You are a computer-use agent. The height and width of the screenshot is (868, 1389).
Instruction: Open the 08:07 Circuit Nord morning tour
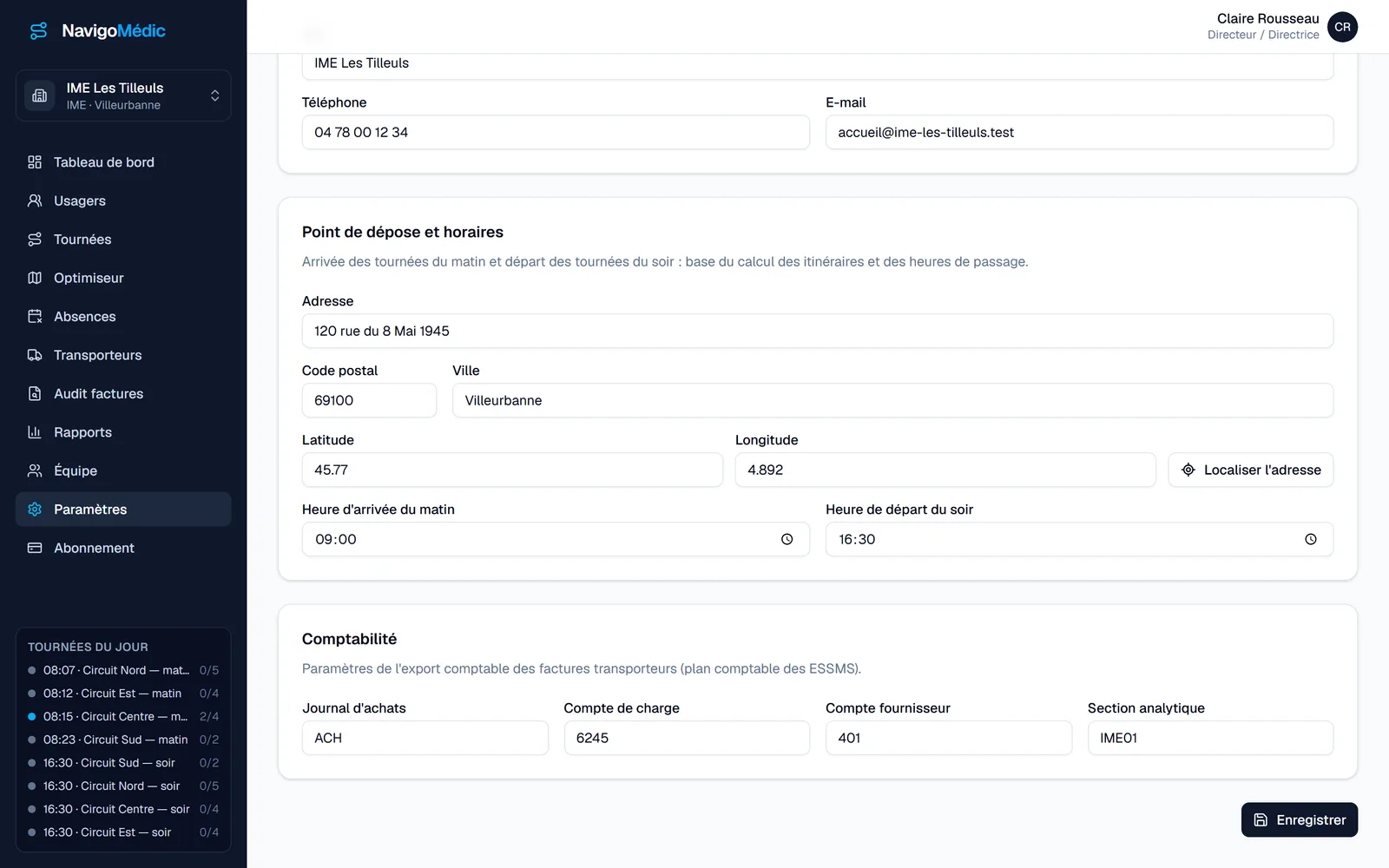point(123,670)
